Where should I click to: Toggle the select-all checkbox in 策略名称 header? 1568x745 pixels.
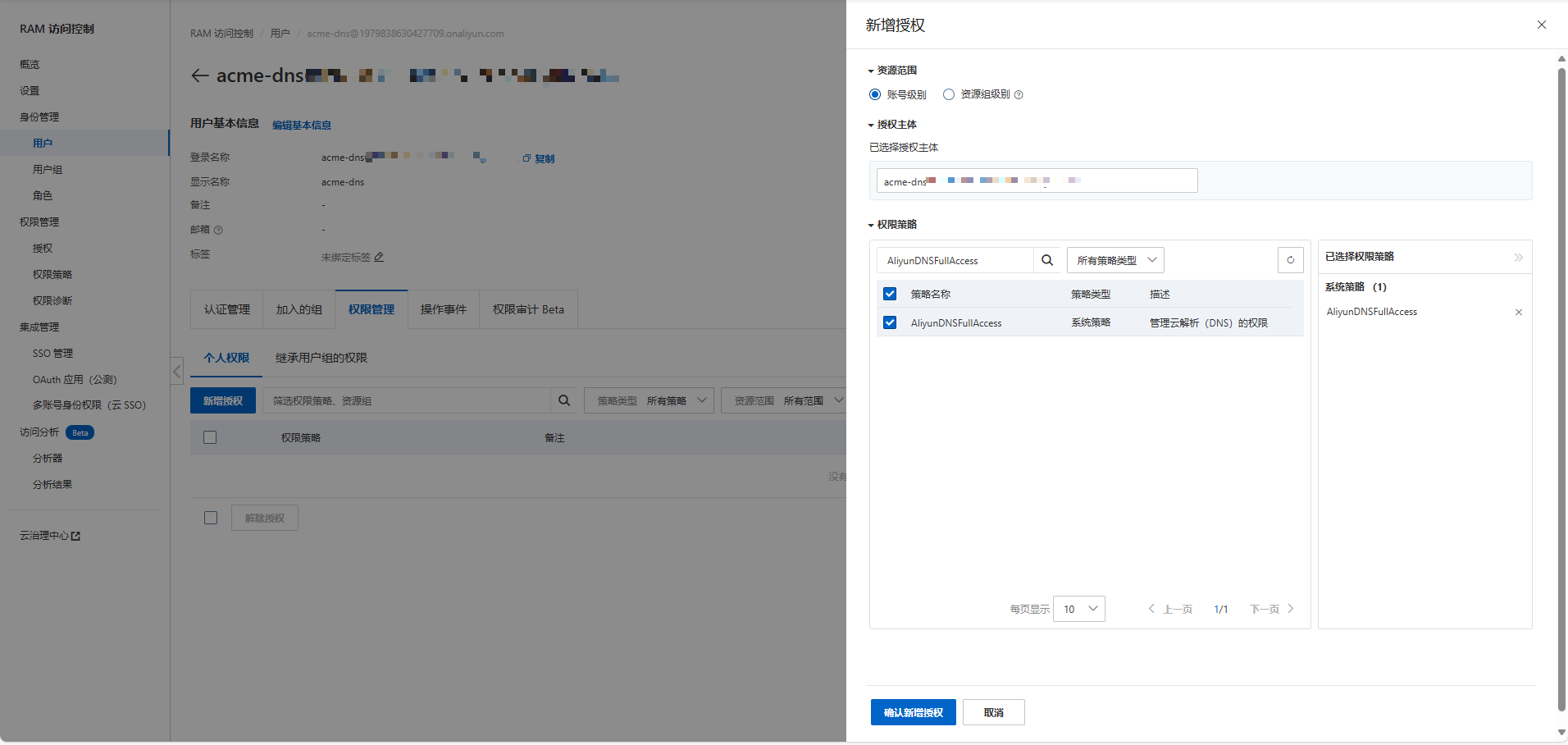click(890, 294)
